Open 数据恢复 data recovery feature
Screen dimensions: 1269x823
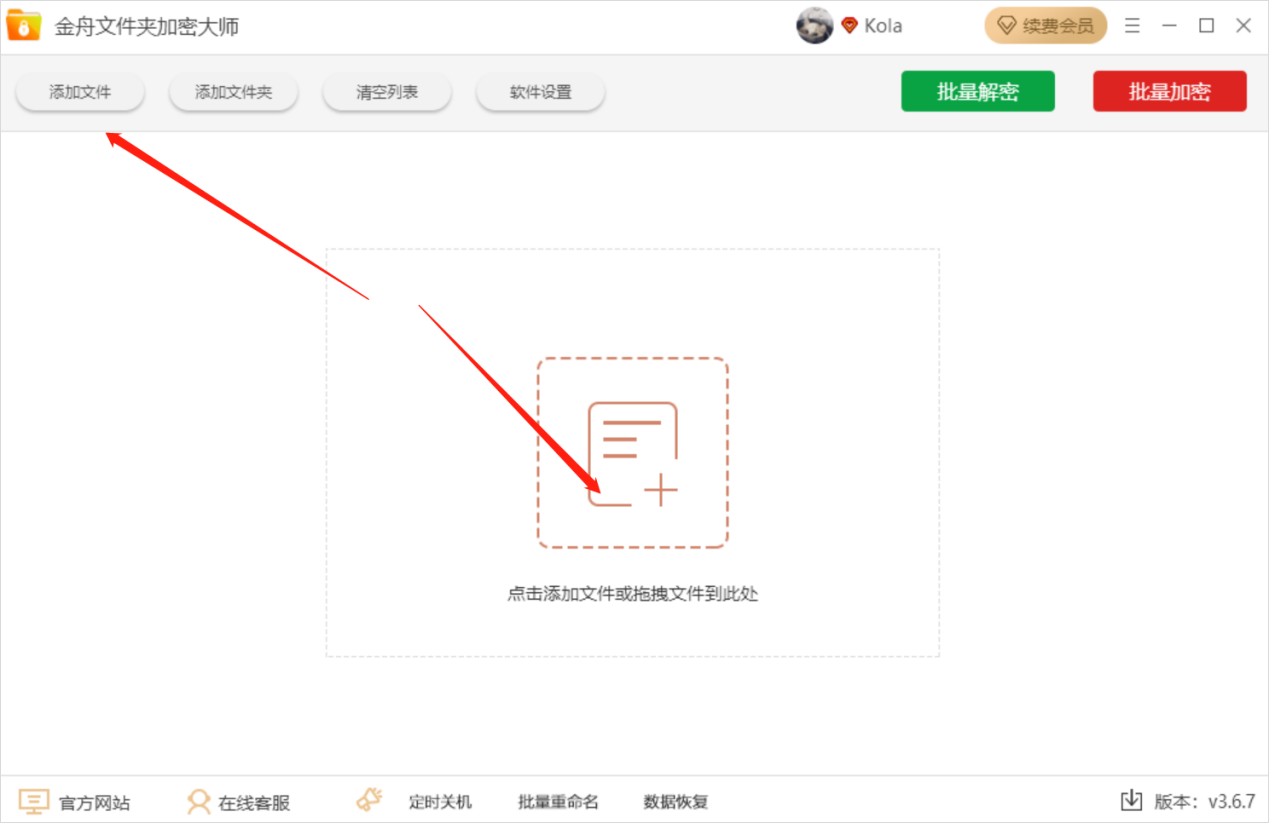tap(675, 800)
